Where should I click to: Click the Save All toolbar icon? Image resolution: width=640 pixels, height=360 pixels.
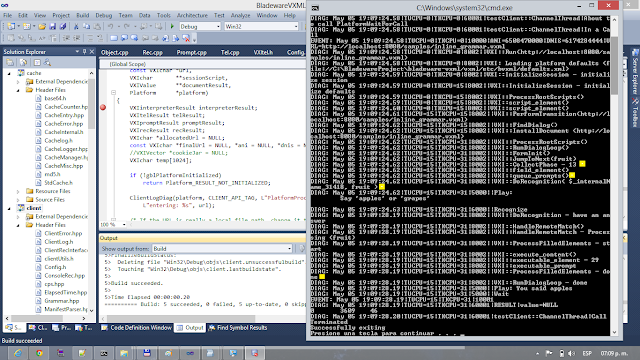pos(63,27)
